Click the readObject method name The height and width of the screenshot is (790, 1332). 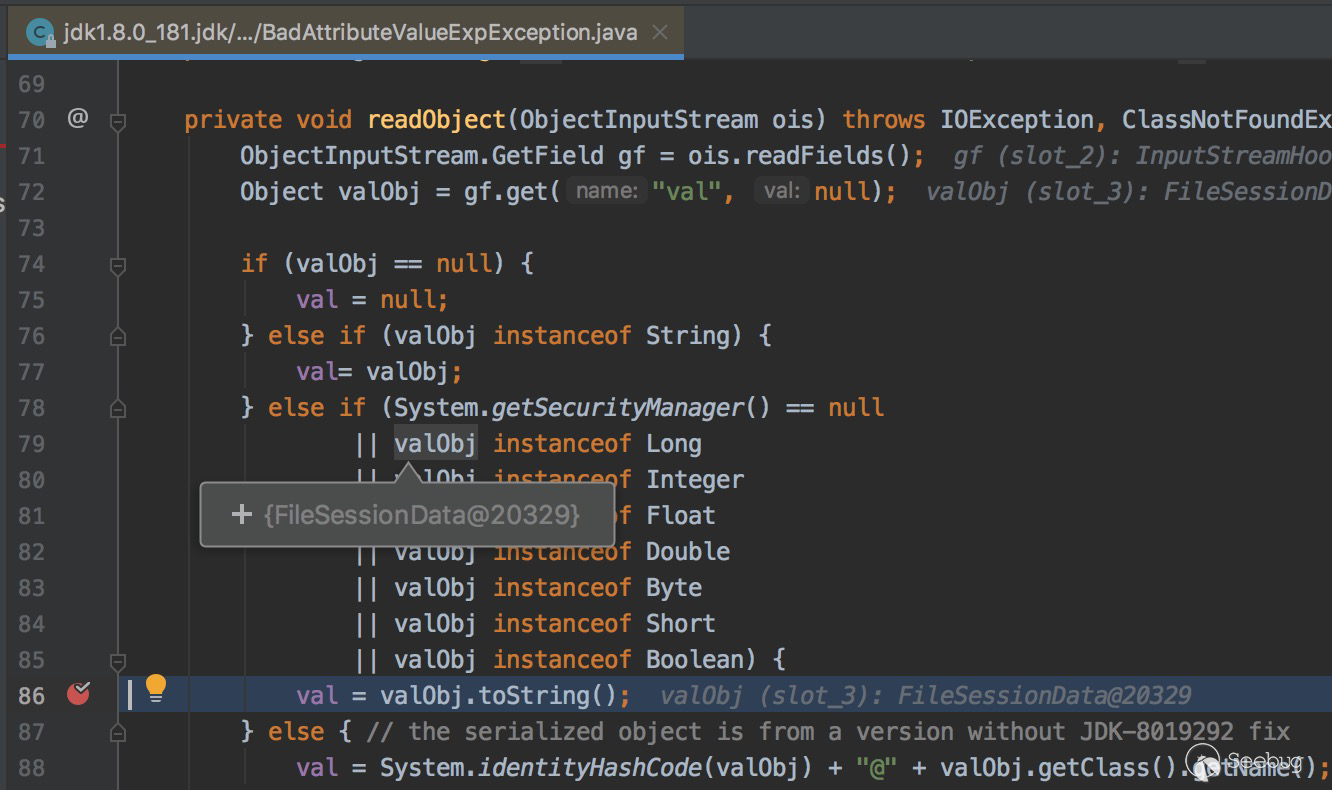(x=437, y=120)
